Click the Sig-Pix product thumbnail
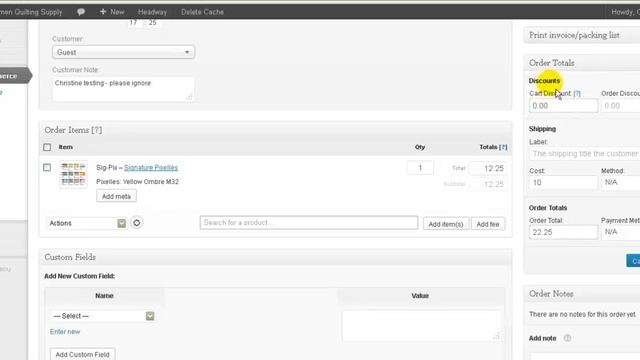Viewport: 640px width, 360px height. [x=73, y=174]
